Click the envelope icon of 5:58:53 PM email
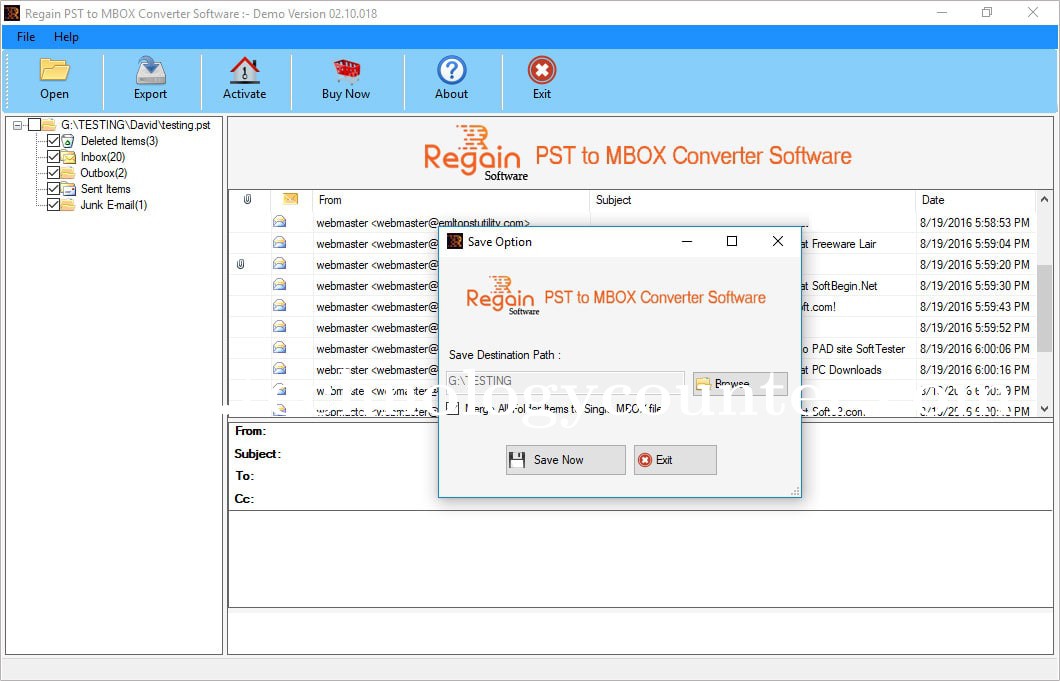 (279, 222)
